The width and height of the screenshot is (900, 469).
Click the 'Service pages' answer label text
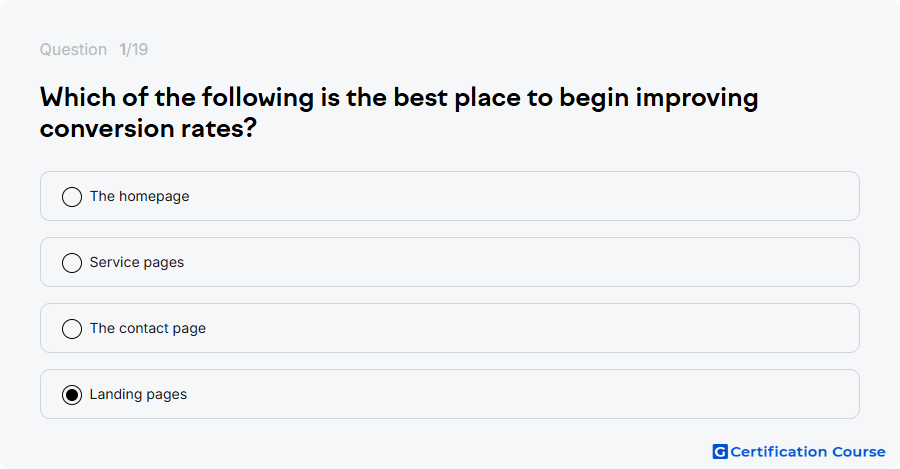coord(137,262)
